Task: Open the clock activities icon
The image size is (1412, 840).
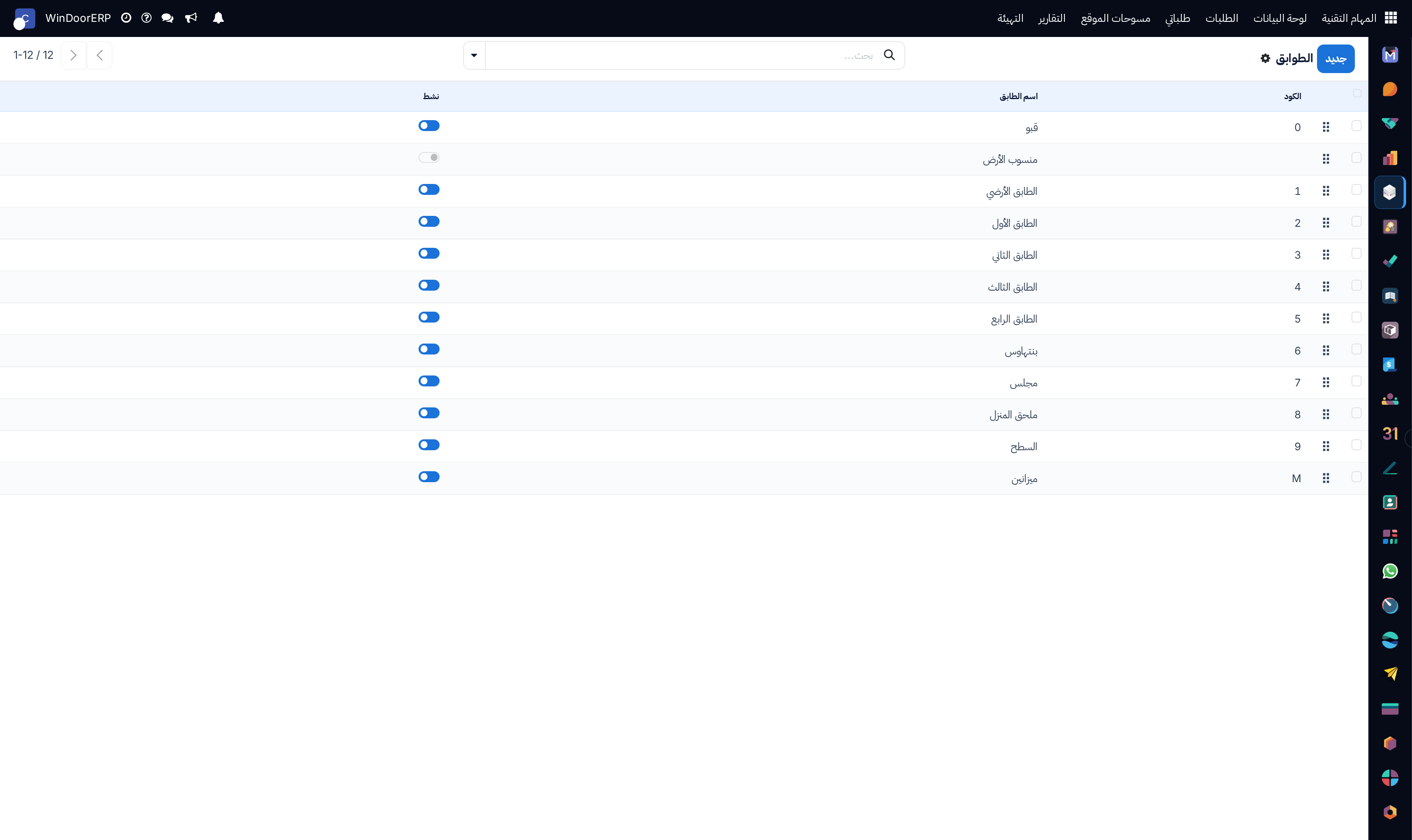Action: [x=126, y=18]
